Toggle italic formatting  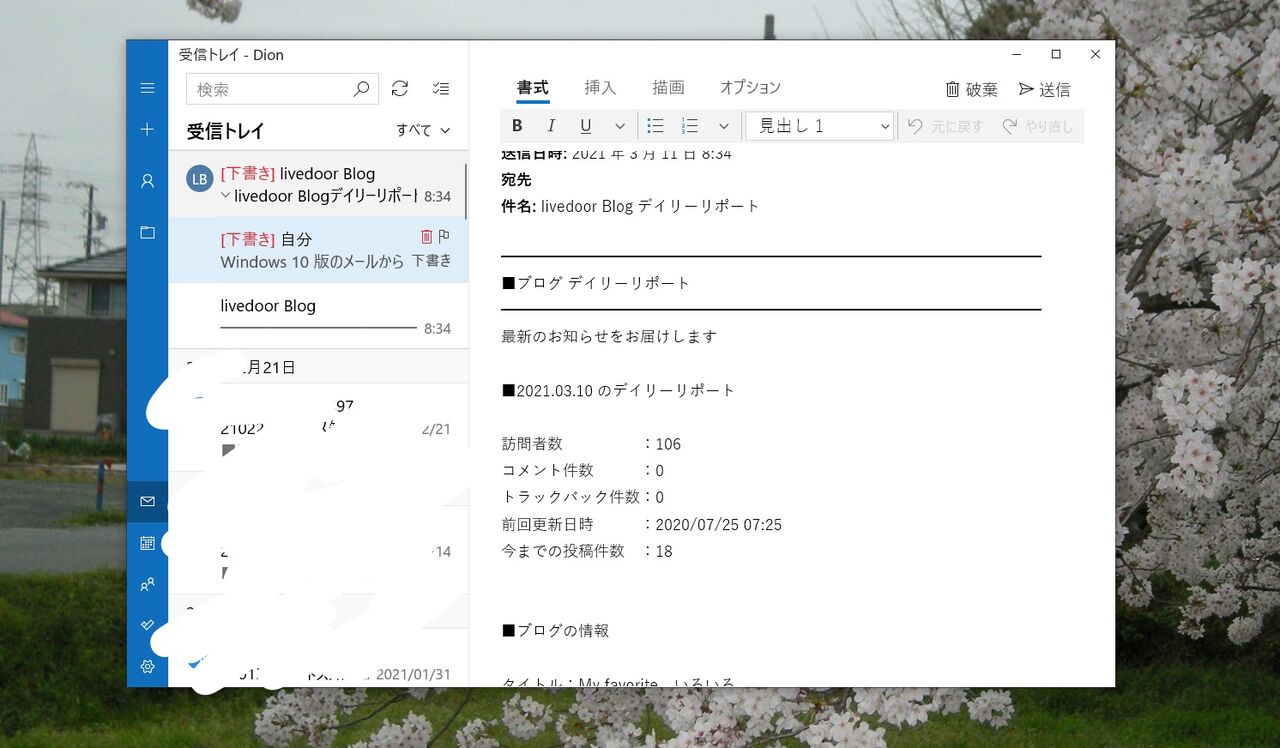pyautogui.click(x=551, y=126)
